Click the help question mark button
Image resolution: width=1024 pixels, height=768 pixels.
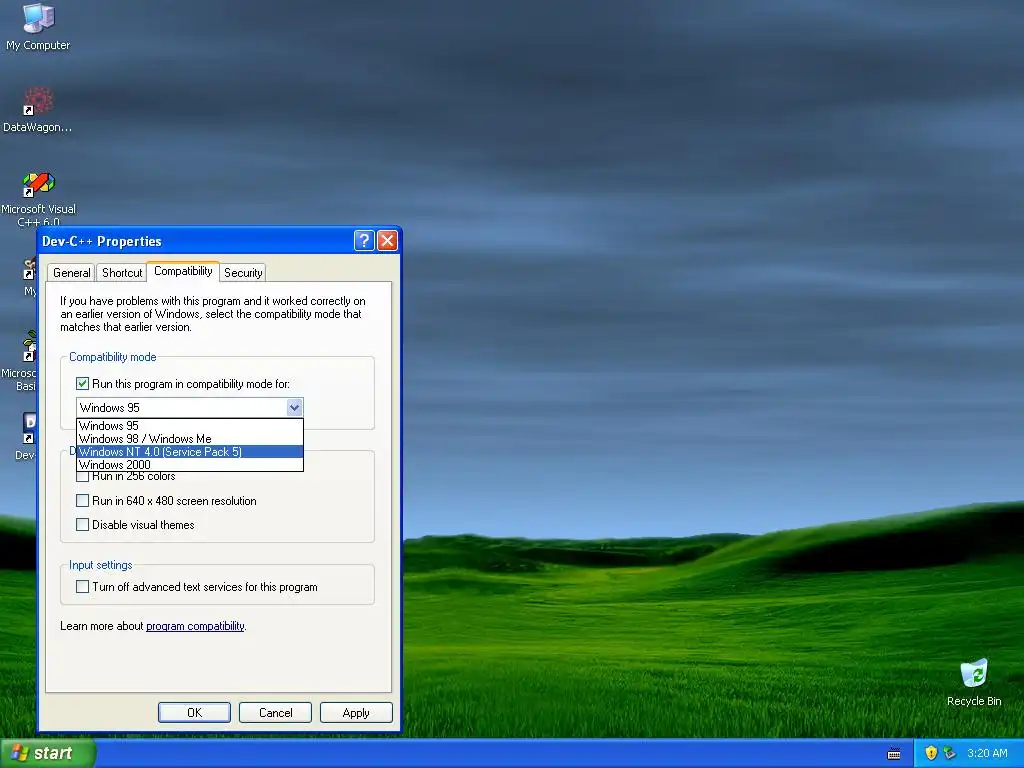coord(364,241)
